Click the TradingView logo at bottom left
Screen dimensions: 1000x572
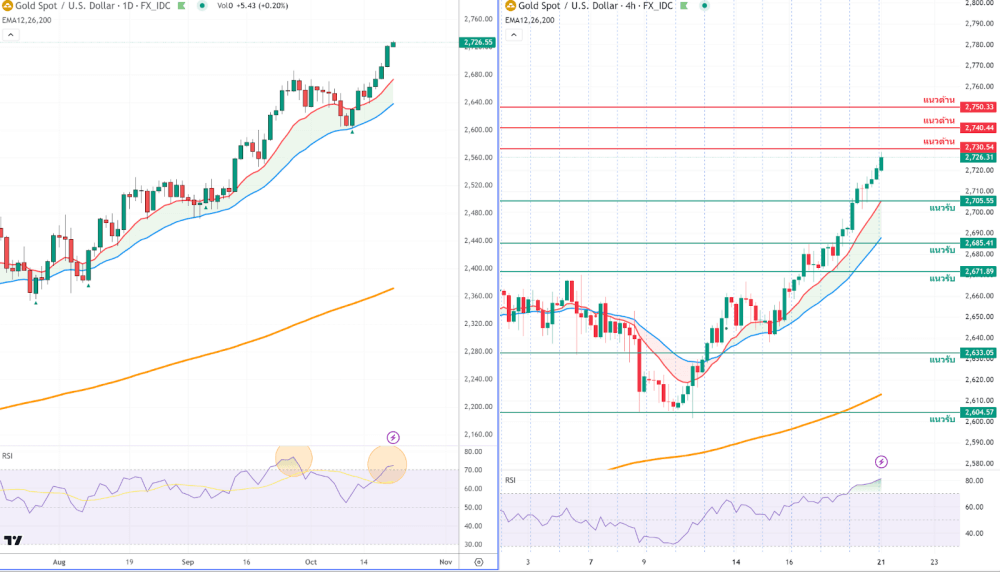point(13,541)
